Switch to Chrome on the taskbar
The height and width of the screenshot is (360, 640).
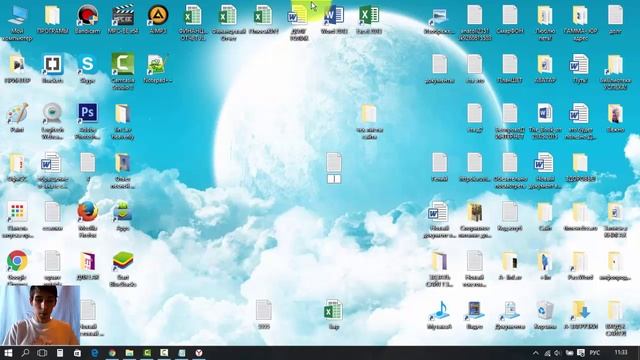pos(112,353)
